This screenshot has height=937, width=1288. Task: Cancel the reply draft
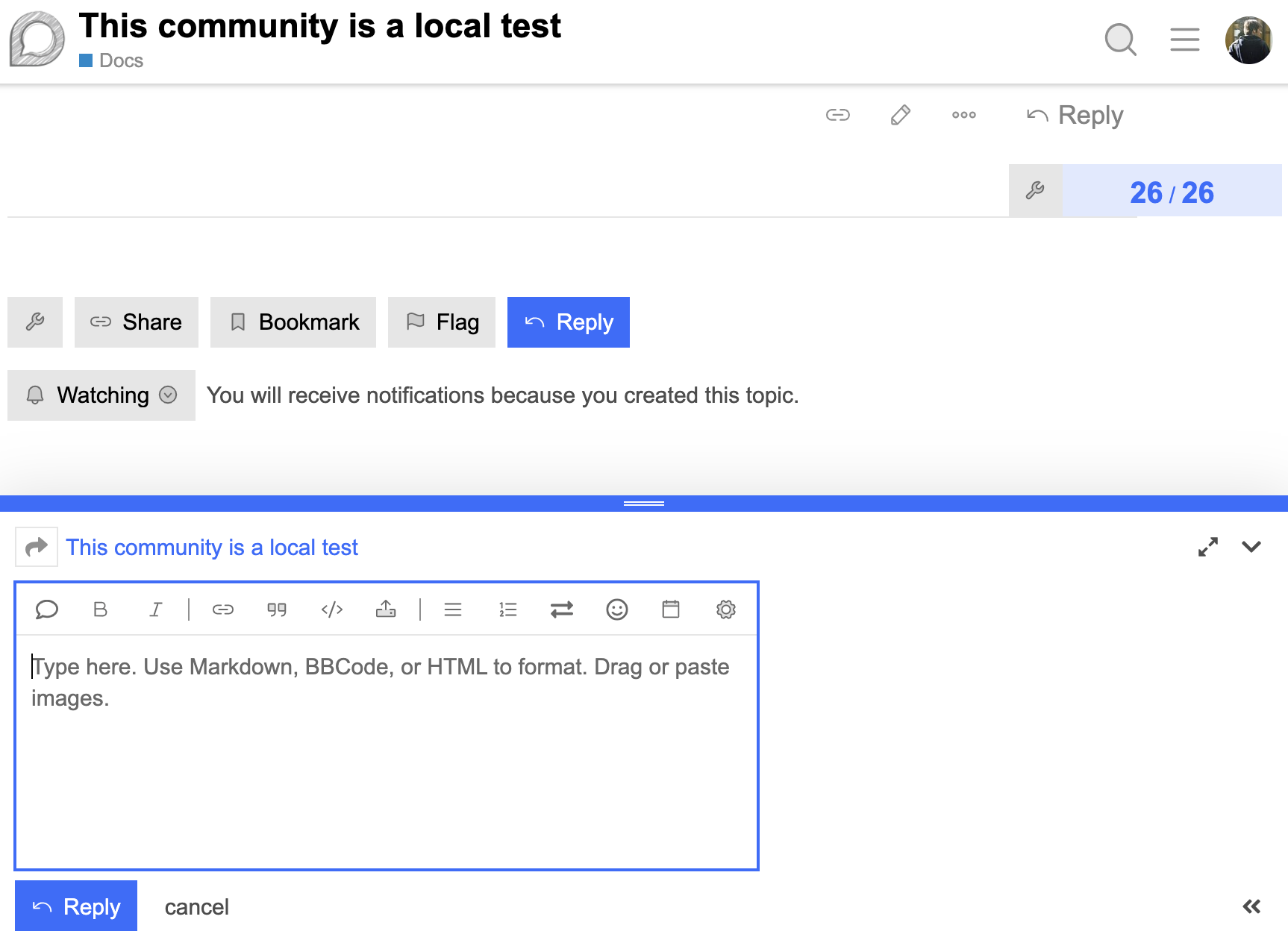[197, 907]
